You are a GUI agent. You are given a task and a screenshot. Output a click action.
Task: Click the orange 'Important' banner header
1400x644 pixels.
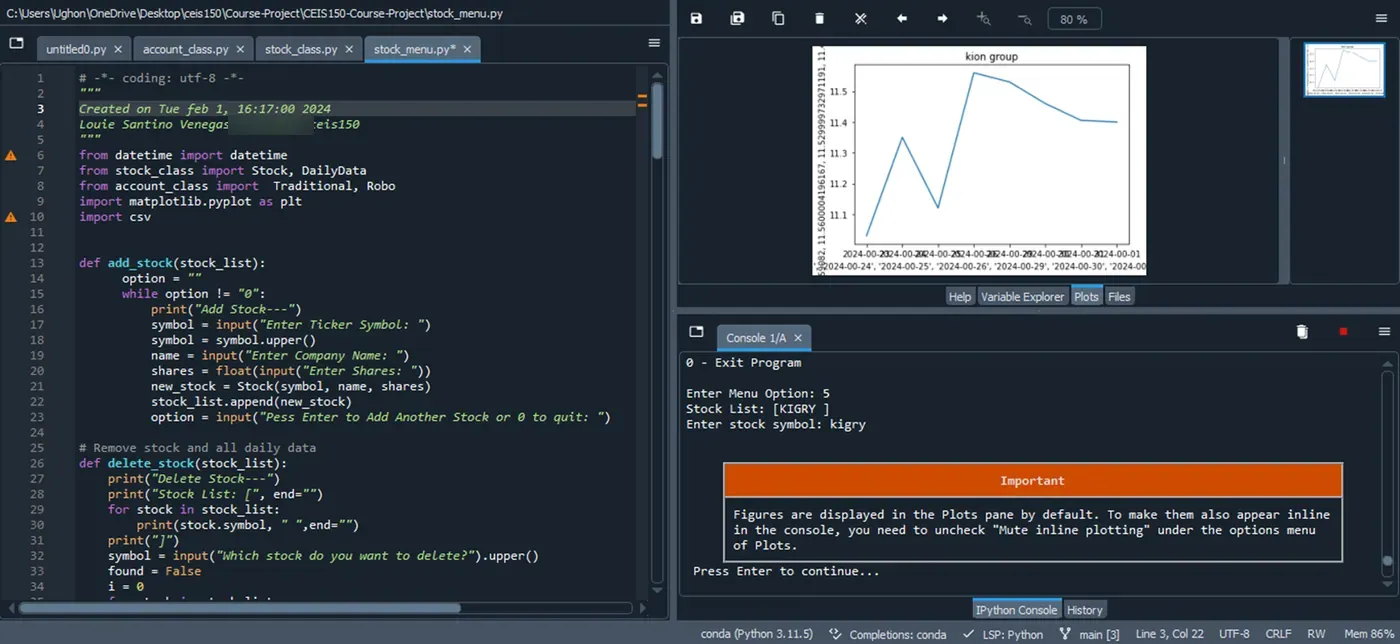[1032, 481]
